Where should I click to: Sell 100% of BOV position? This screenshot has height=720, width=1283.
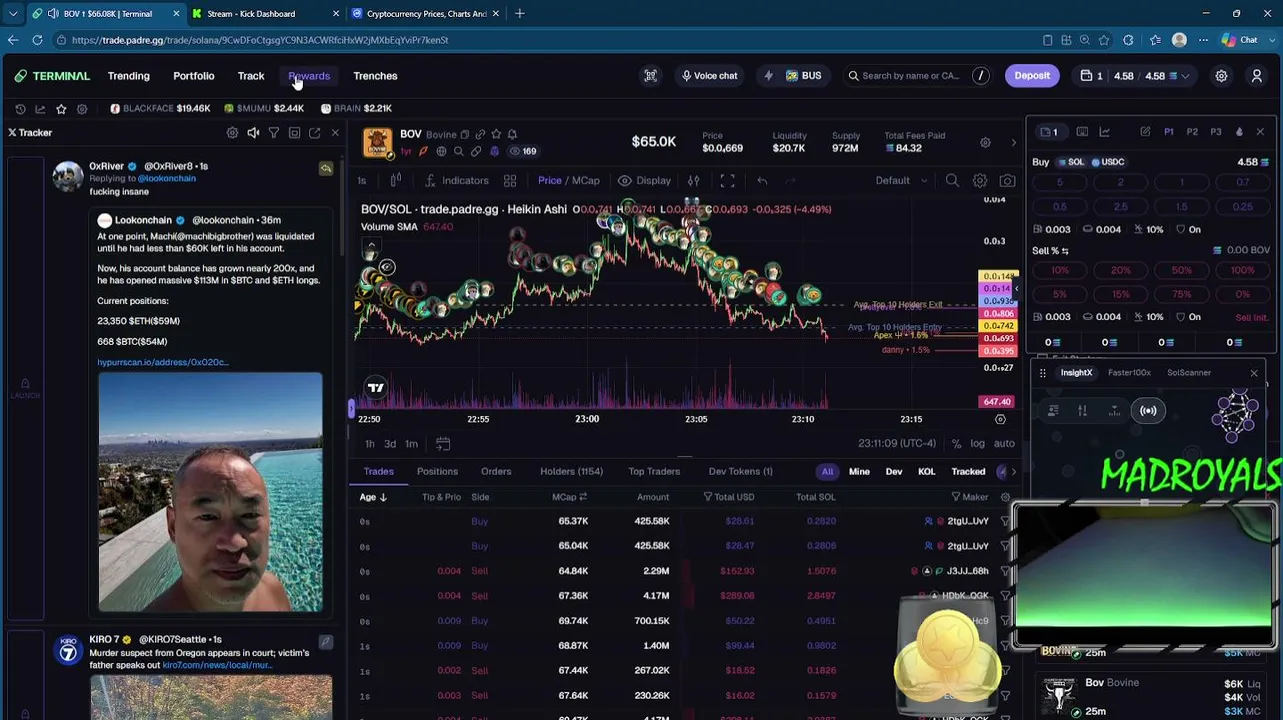1242,270
